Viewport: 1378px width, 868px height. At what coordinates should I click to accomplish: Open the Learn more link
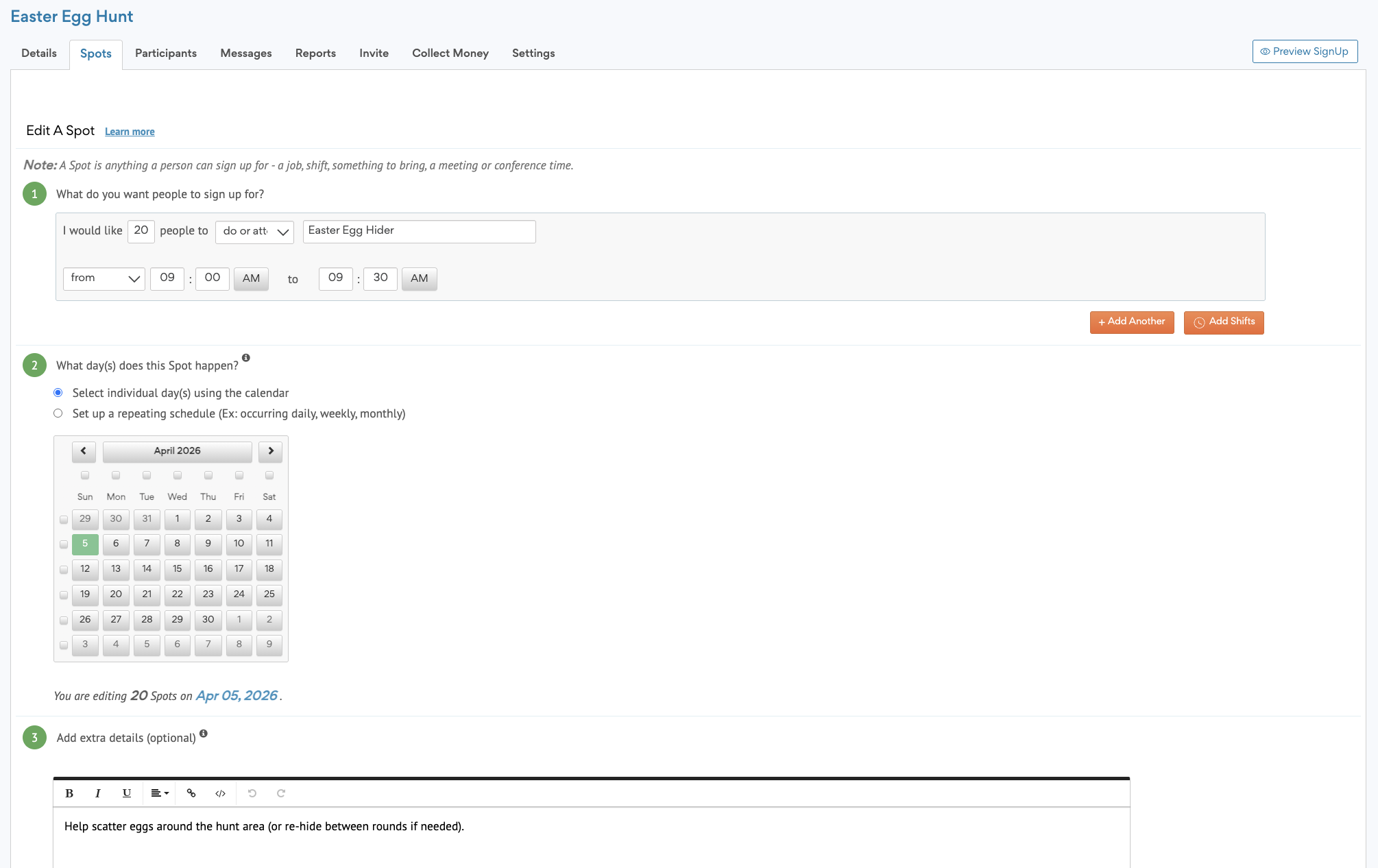click(130, 132)
